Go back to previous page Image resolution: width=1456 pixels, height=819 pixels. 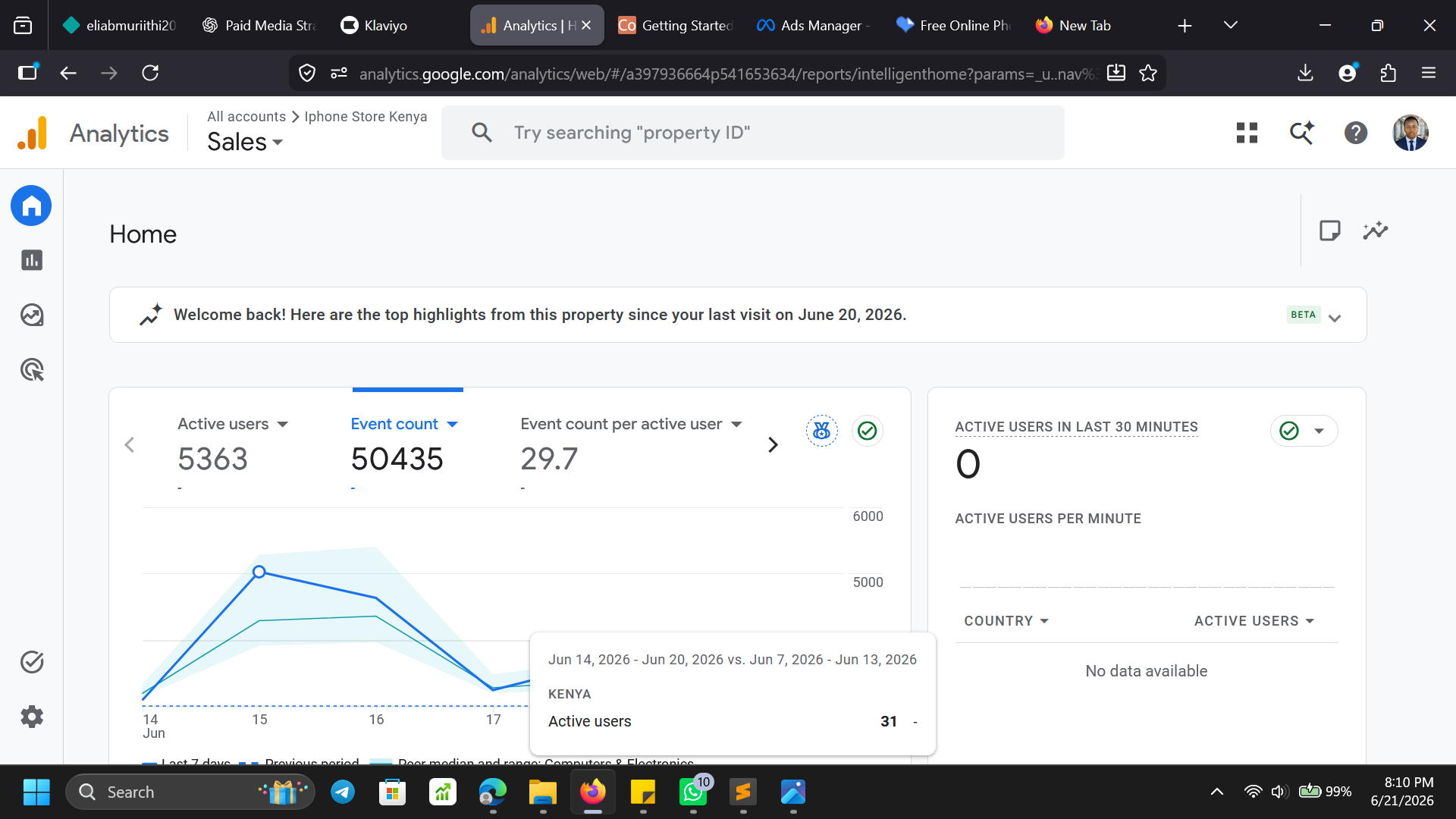click(68, 73)
